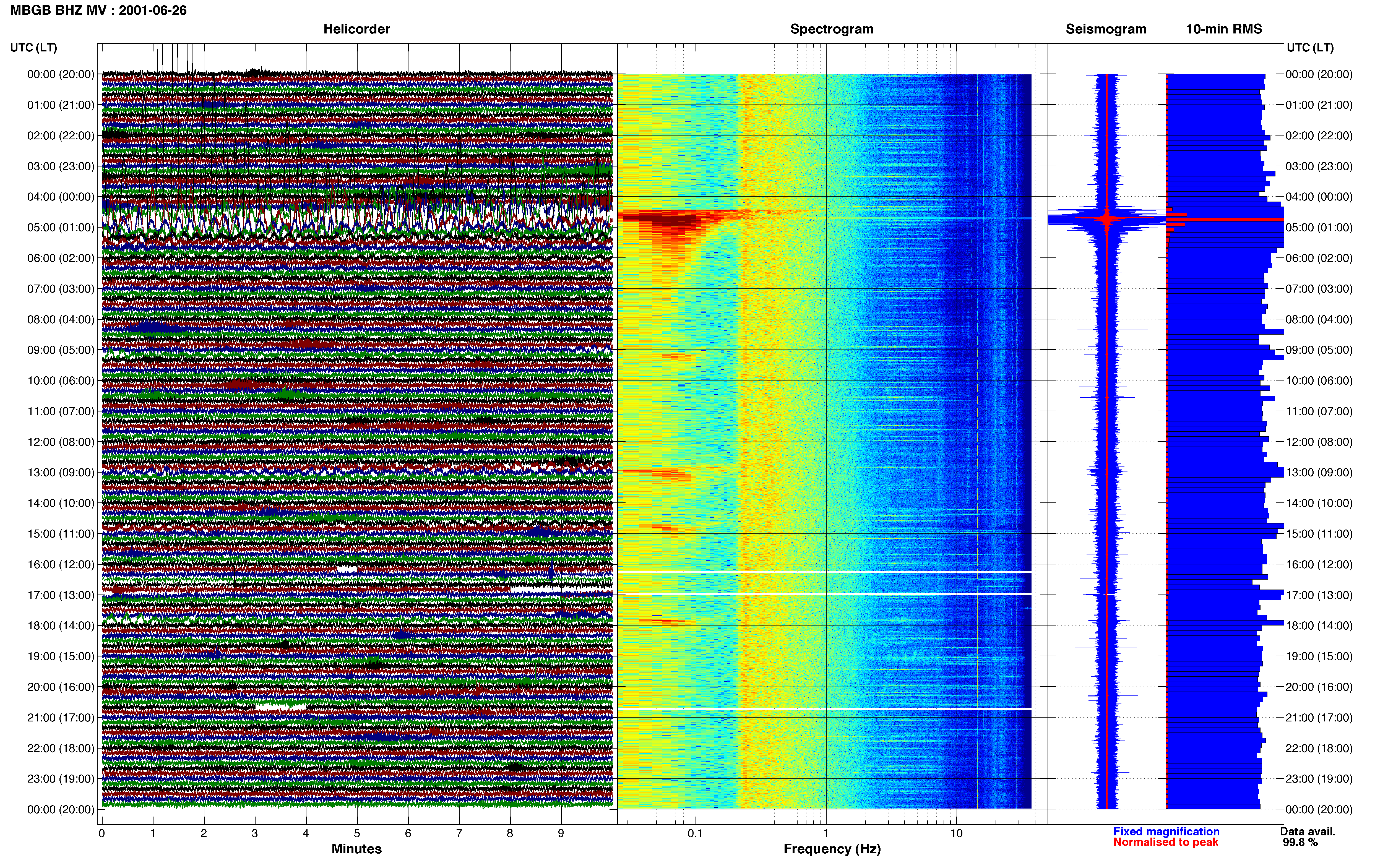The width and height of the screenshot is (1388, 868).
Task: Click the left 19:00 (15:00) time label
Action: click(x=61, y=656)
